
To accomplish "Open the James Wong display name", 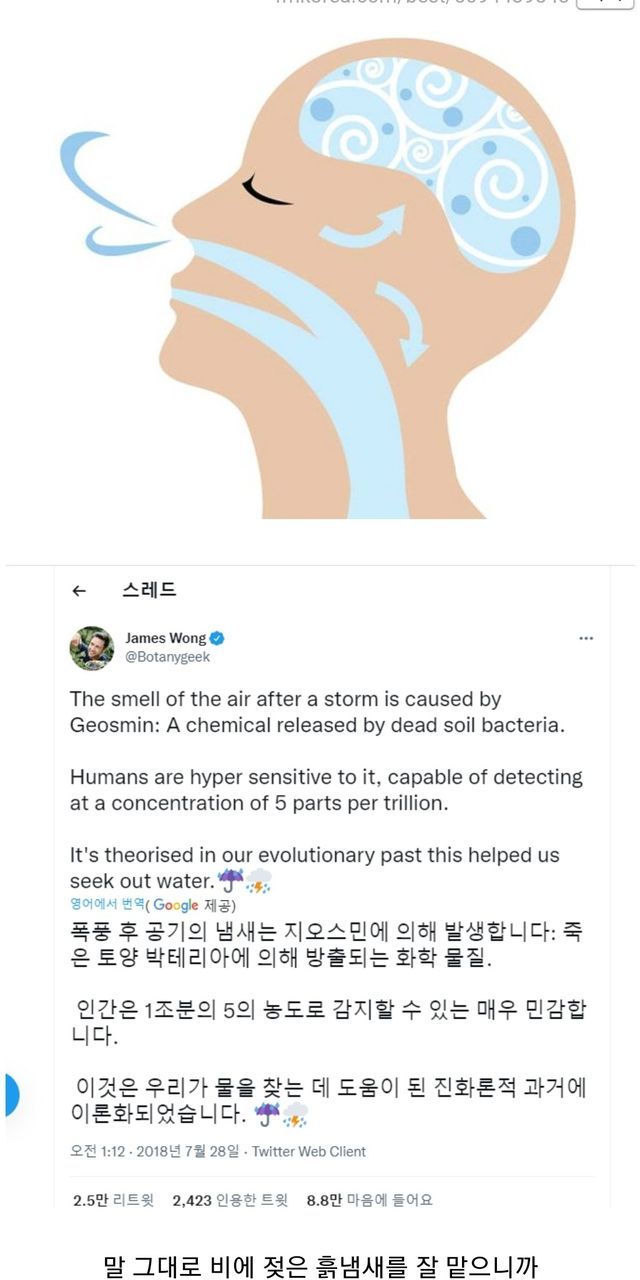I will pyautogui.click(x=165, y=638).
